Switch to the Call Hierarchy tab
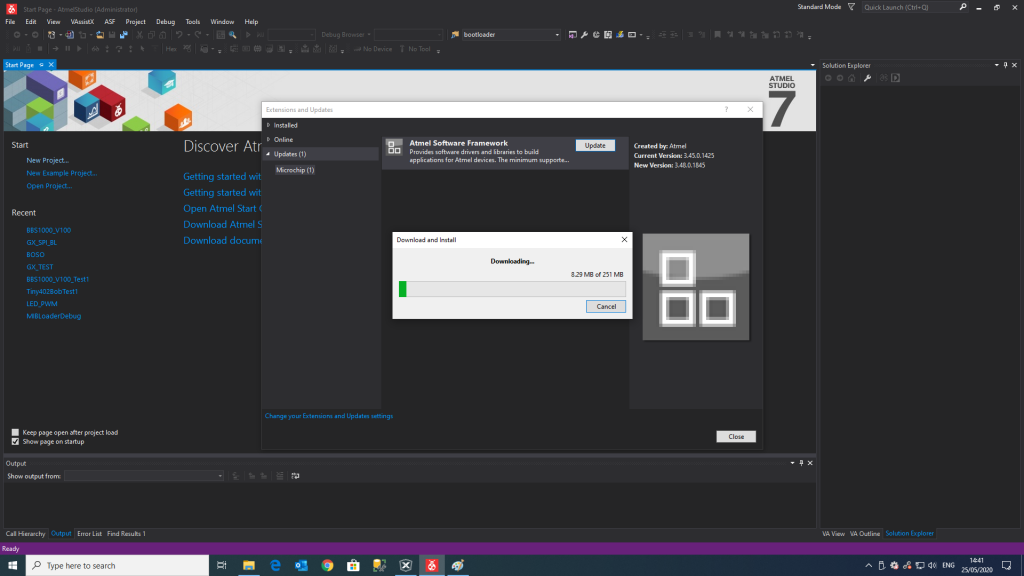Screen dimensions: 1024x576 [x=25, y=534]
